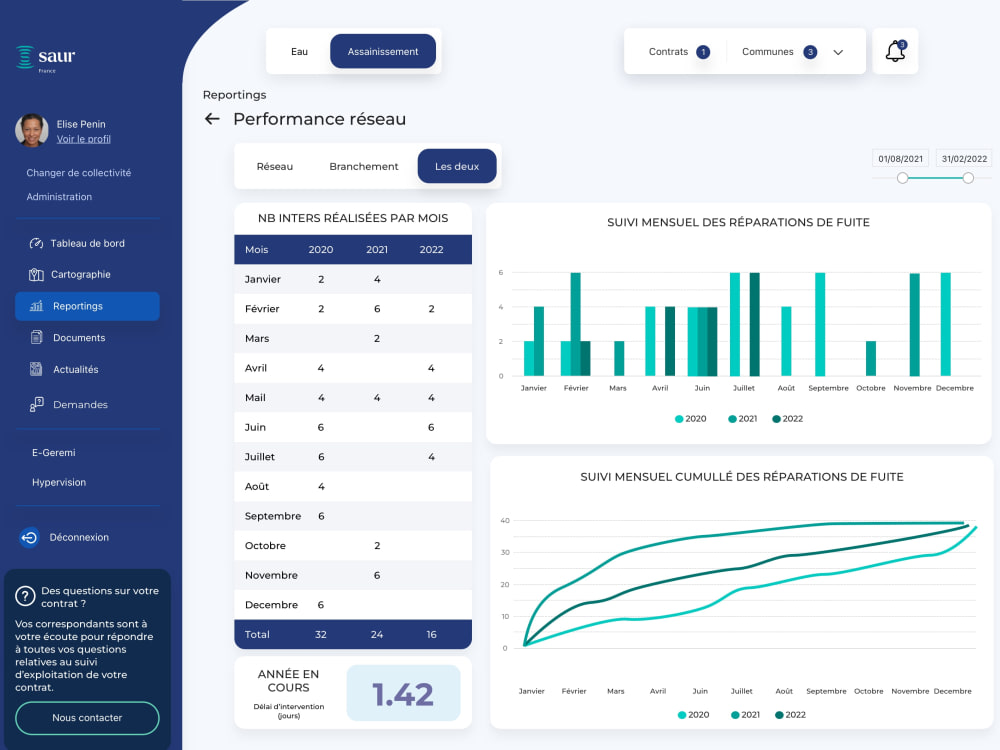Screen dimensions: 1000x750
Task: Click the Reportings breadcrumb above the title
Action: tap(234, 94)
